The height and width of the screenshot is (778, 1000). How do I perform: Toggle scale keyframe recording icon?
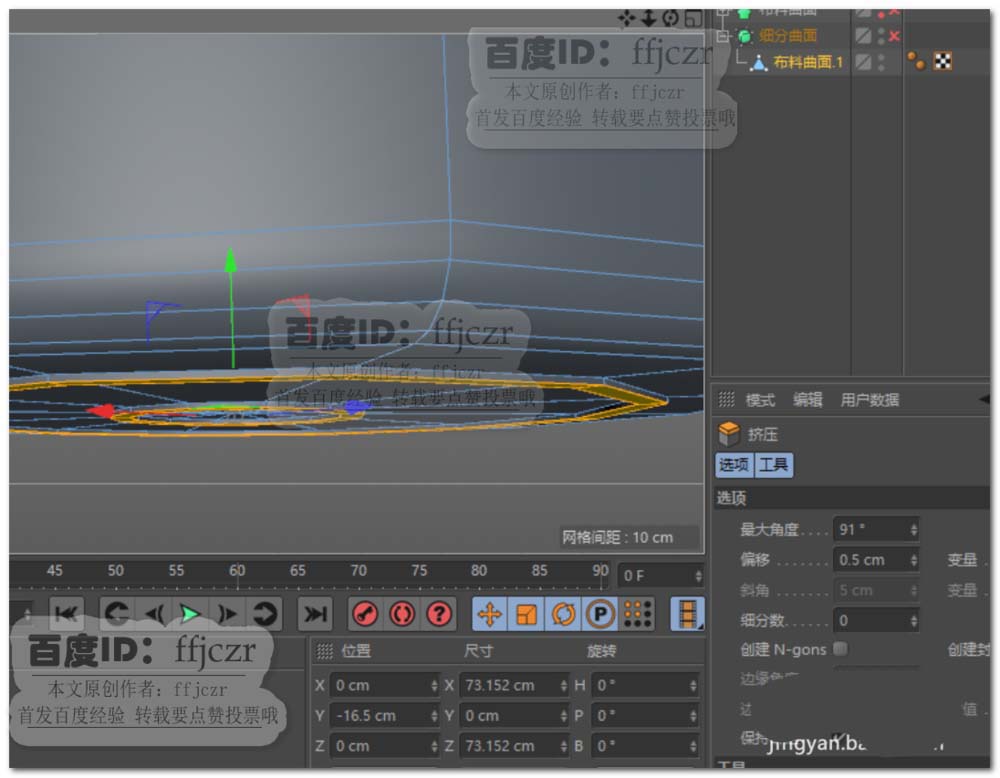tap(527, 614)
